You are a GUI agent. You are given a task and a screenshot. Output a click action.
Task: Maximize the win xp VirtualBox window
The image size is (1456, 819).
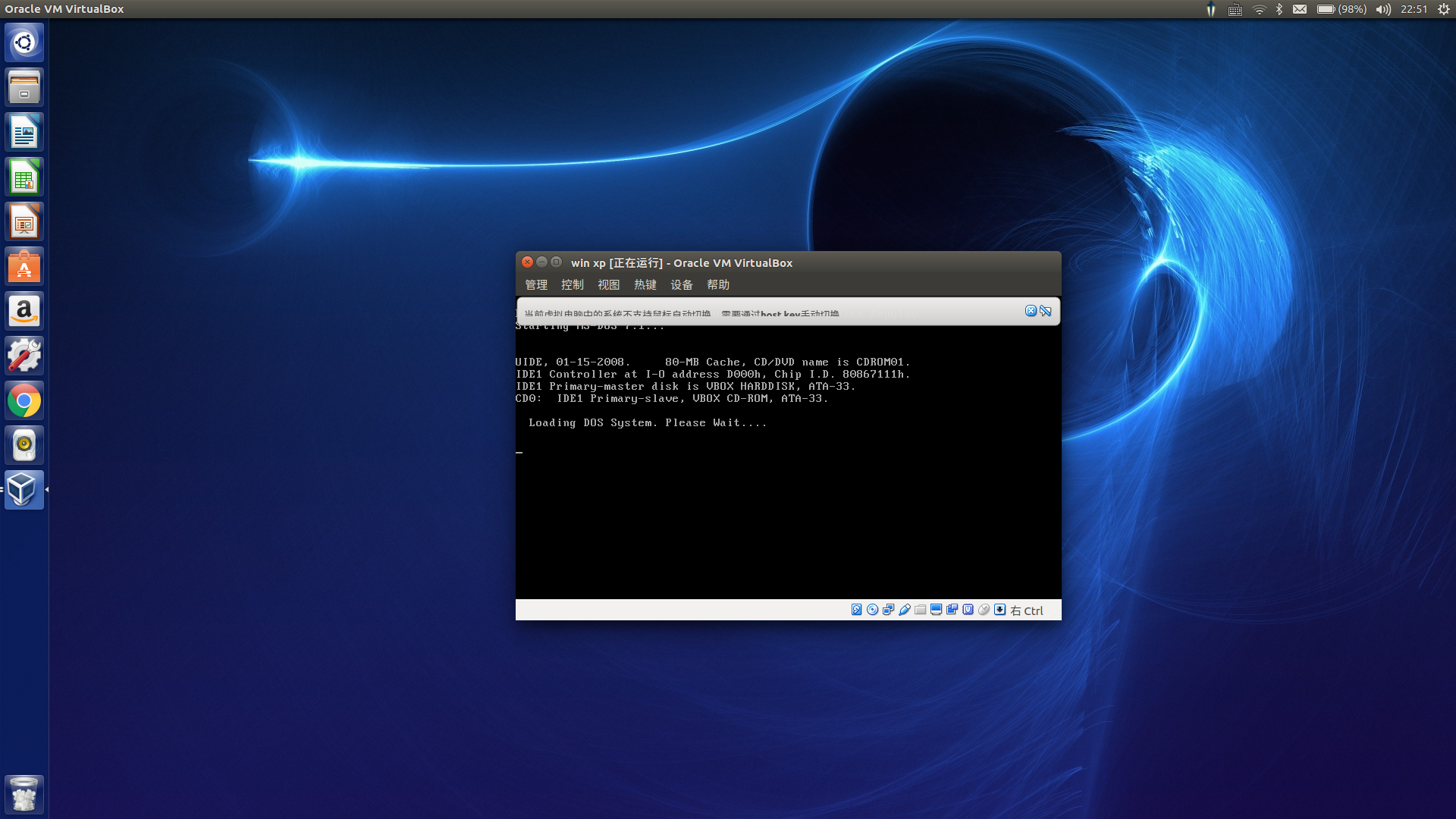tap(556, 262)
